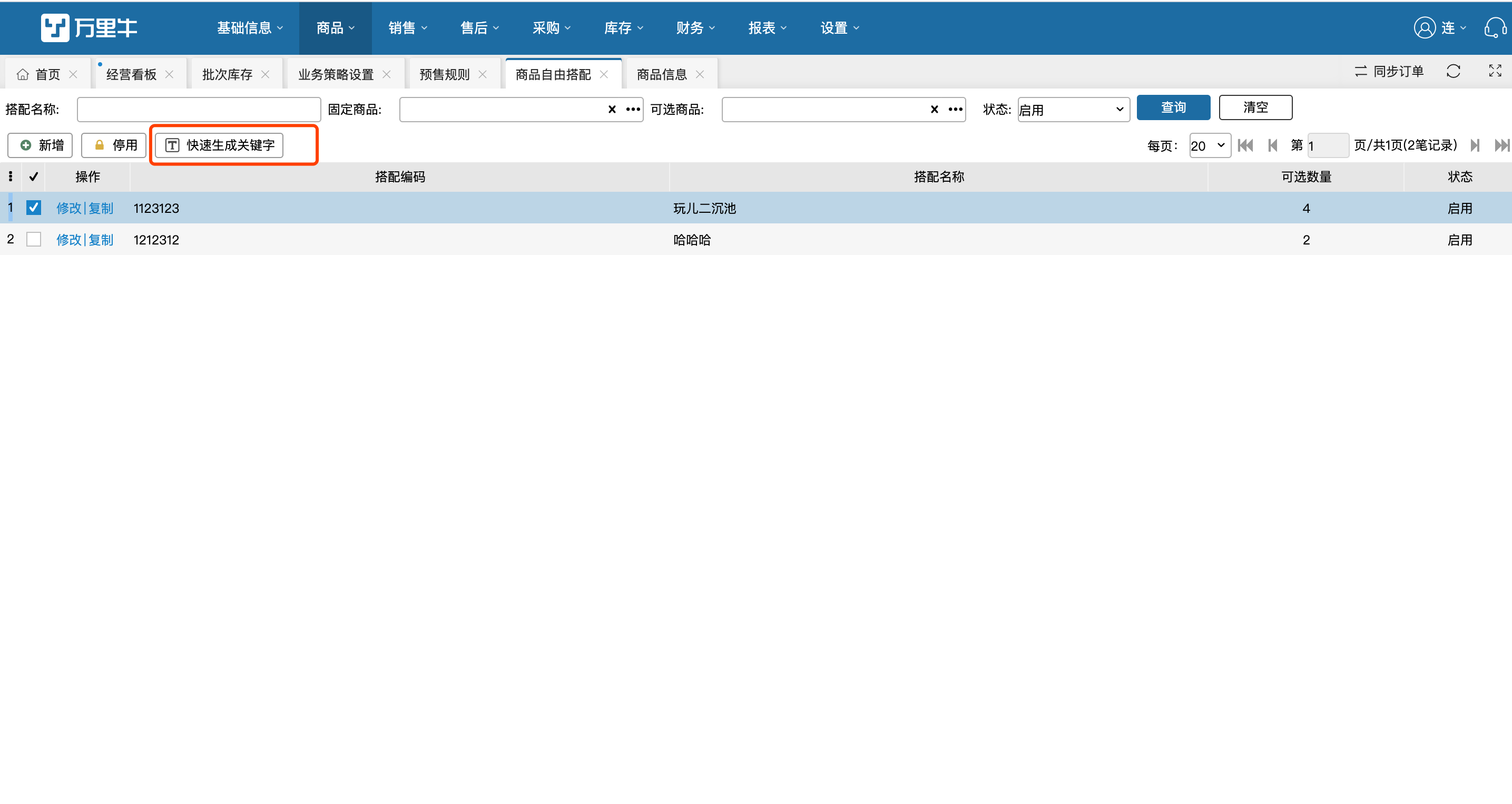Go to the next page with its arrow icon

(1475, 145)
